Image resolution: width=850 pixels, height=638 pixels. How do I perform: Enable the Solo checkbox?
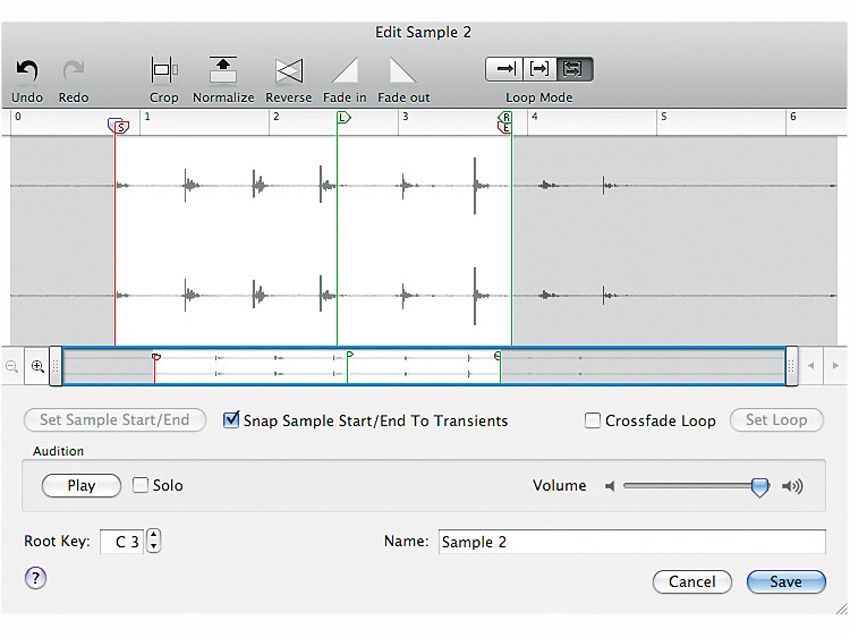tap(139, 485)
